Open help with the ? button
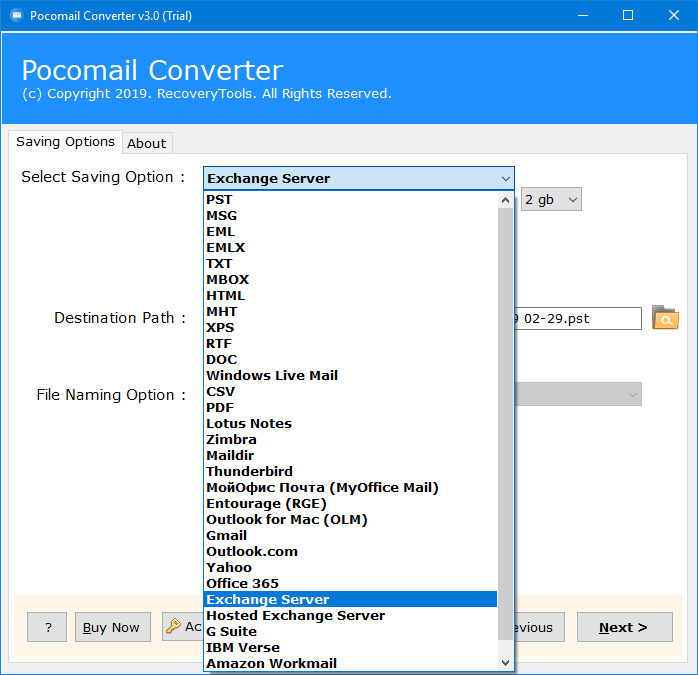Screen dimensions: 698x675 [47, 627]
